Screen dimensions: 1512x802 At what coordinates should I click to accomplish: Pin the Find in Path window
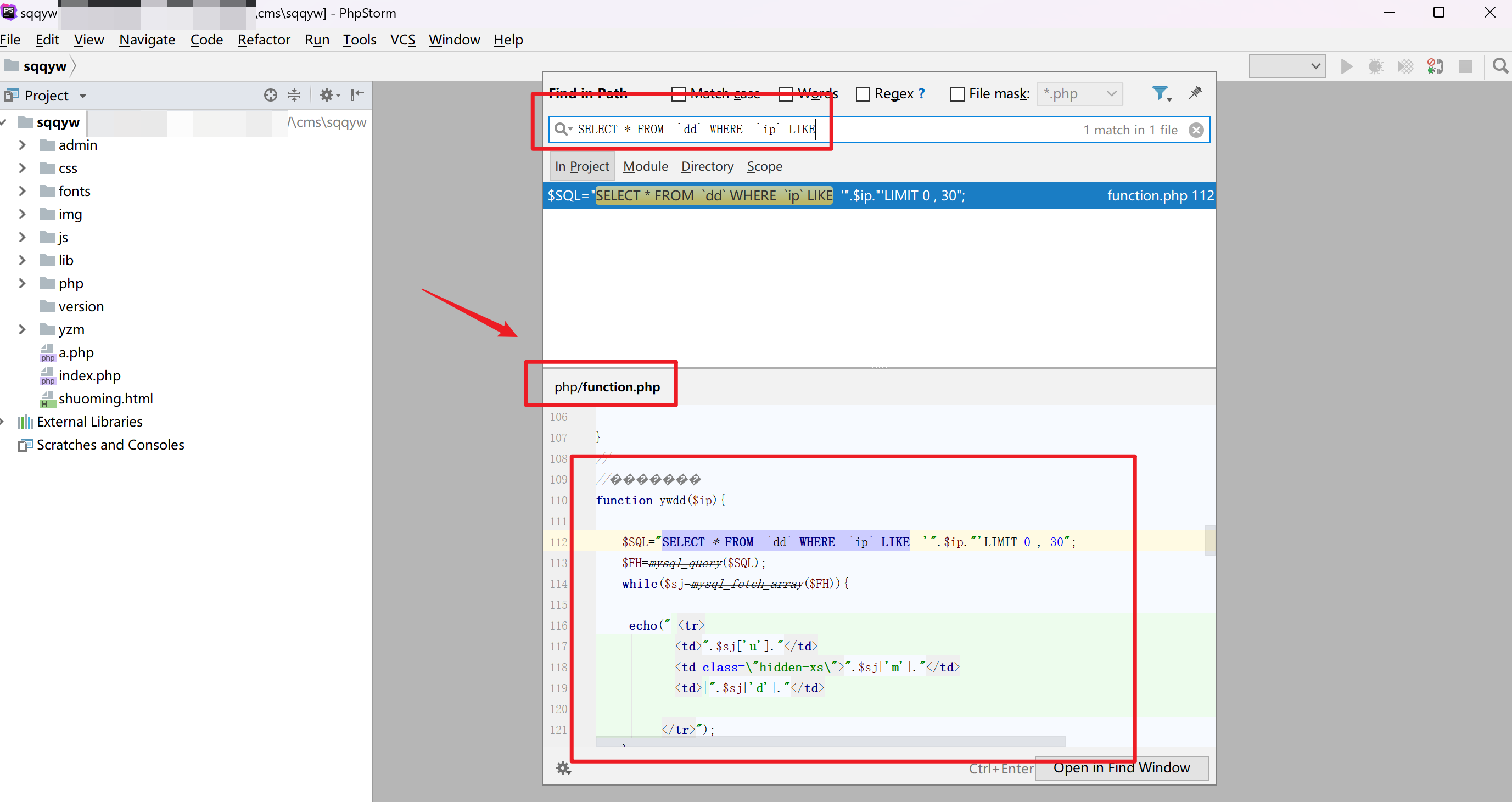(x=1195, y=93)
